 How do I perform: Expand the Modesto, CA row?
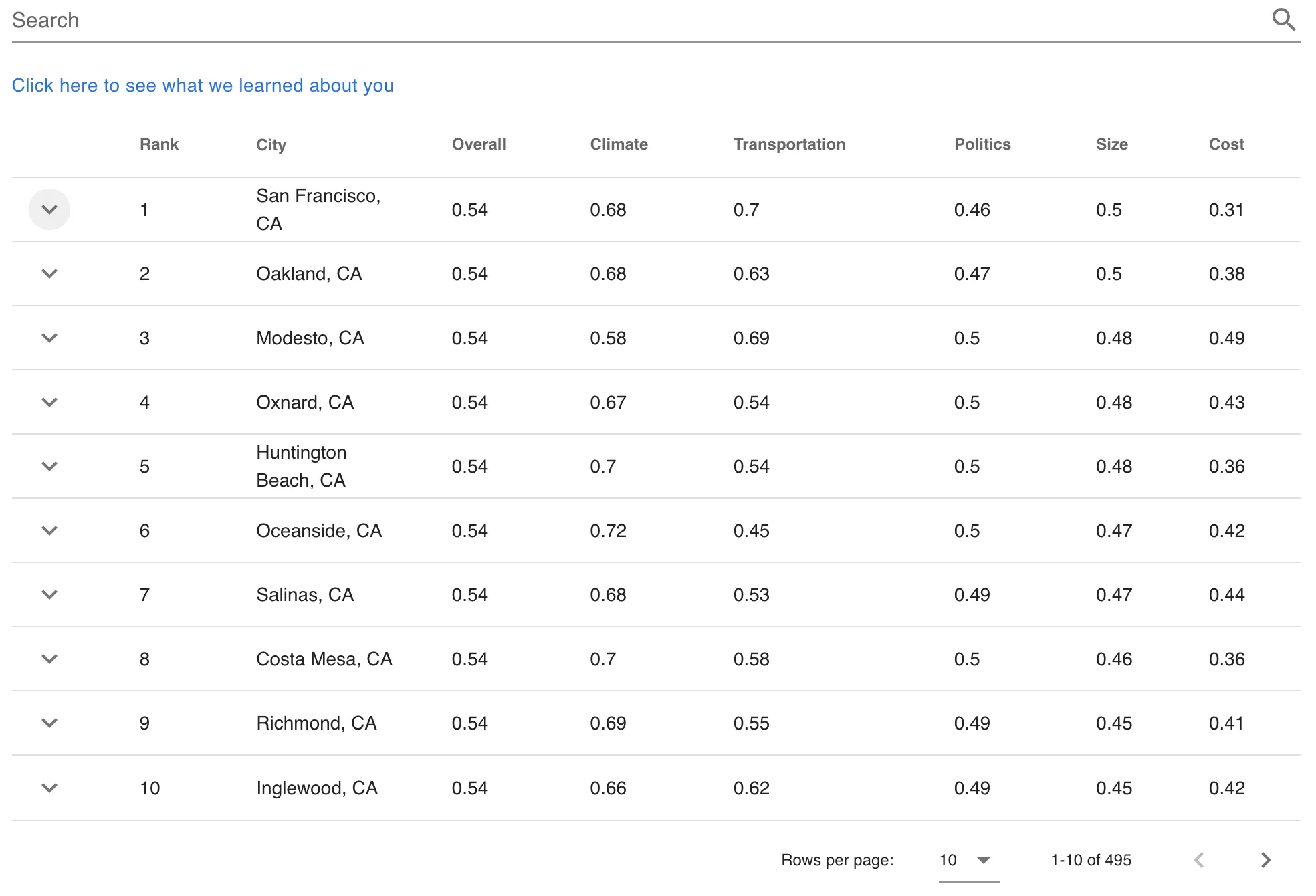(x=49, y=338)
